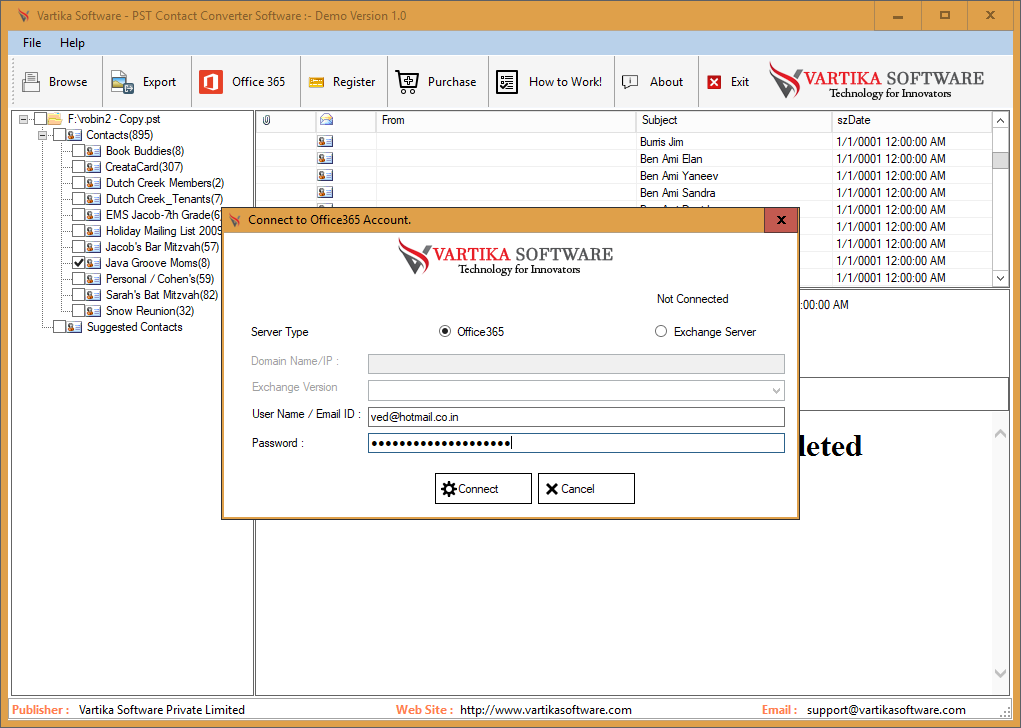
Task: Click contact card icon in Ben Ami Elan row
Action: [325, 158]
